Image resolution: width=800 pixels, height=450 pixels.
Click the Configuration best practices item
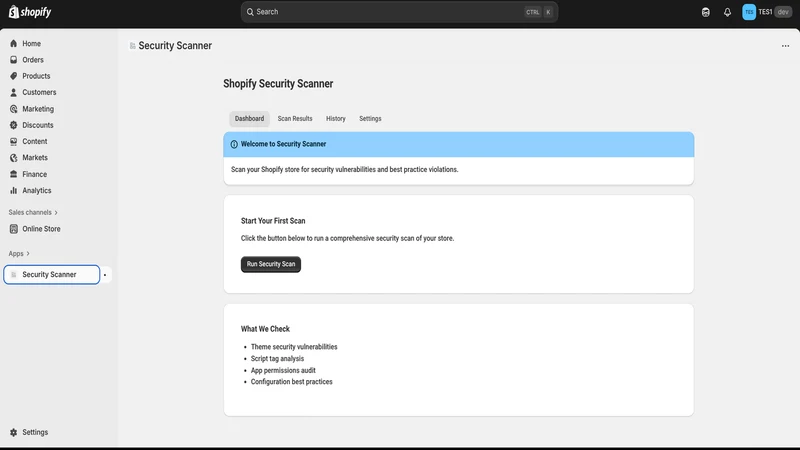pyautogui.click(x=291, y=382)
